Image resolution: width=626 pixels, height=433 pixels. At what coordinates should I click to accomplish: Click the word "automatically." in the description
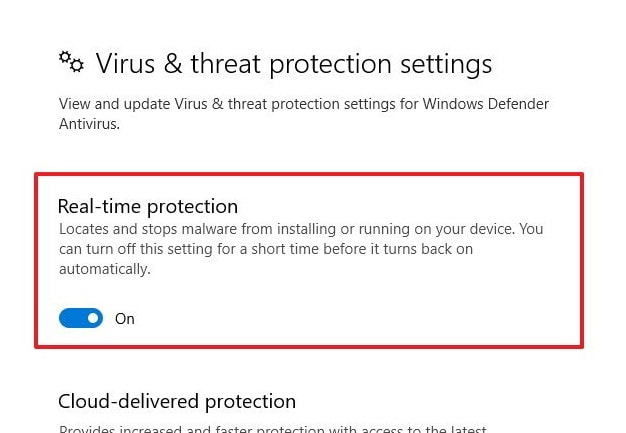(105, 269)
